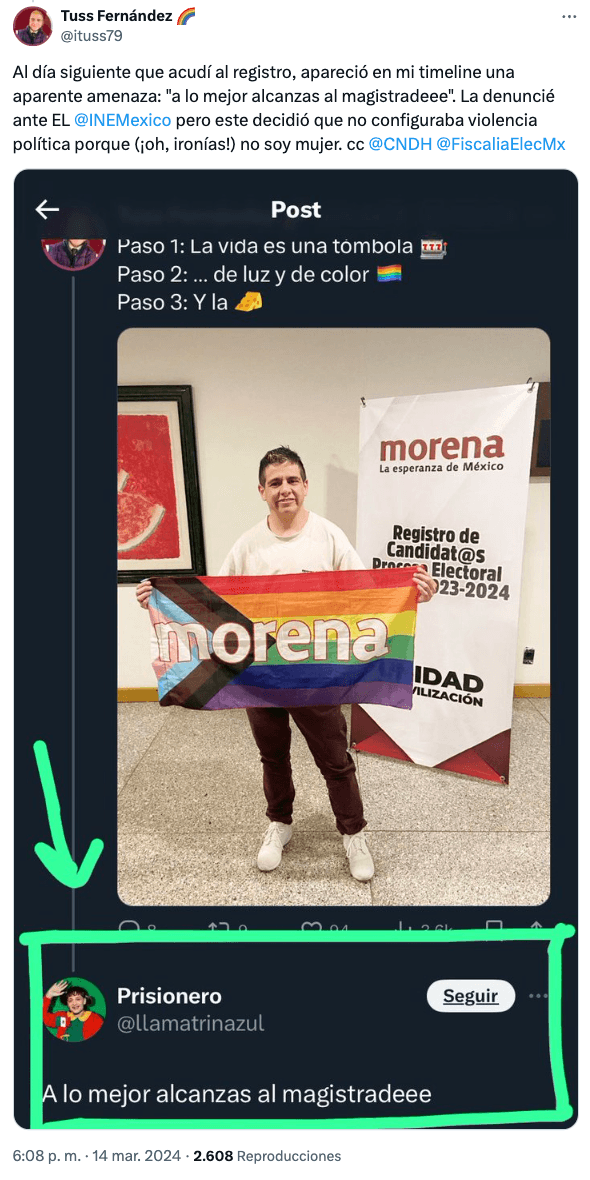This screenshot has height=1180, width=590.
Task: Click the Prisionero account avatar
Action: [74, 1008]
